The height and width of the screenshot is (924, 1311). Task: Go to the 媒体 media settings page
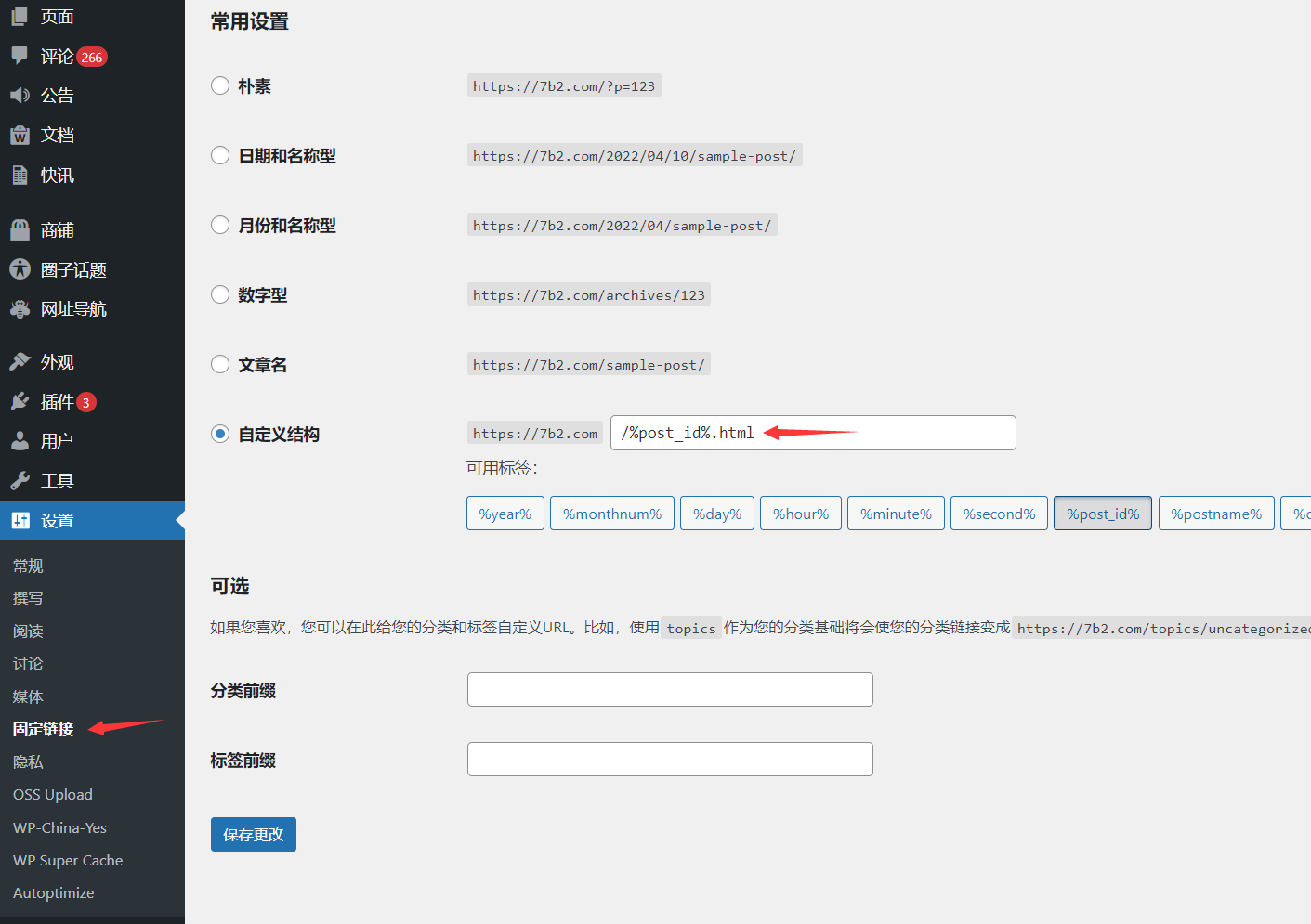point(28,696)
